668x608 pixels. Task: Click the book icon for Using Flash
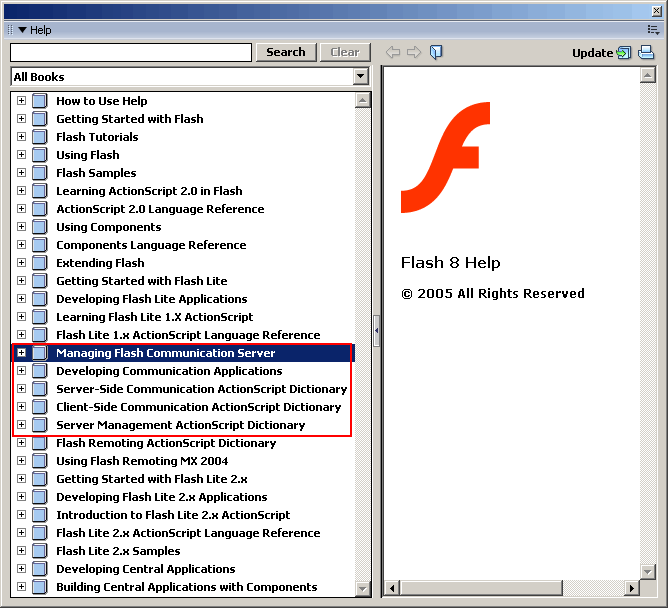tap(40, 155)
